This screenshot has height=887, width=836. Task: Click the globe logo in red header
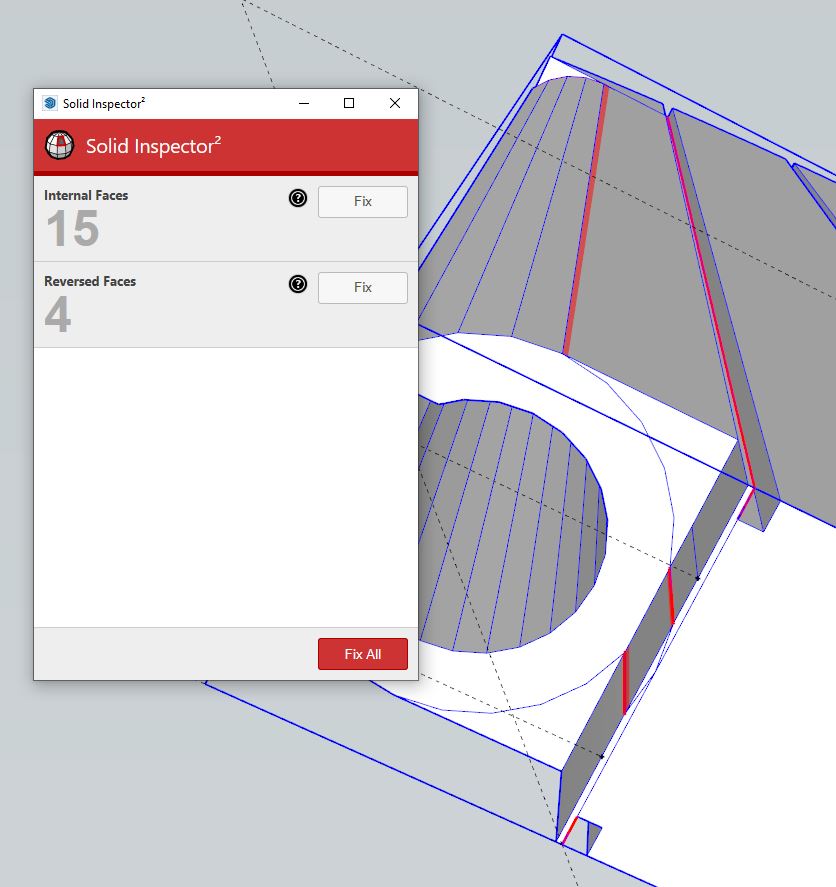coord(61,145)
